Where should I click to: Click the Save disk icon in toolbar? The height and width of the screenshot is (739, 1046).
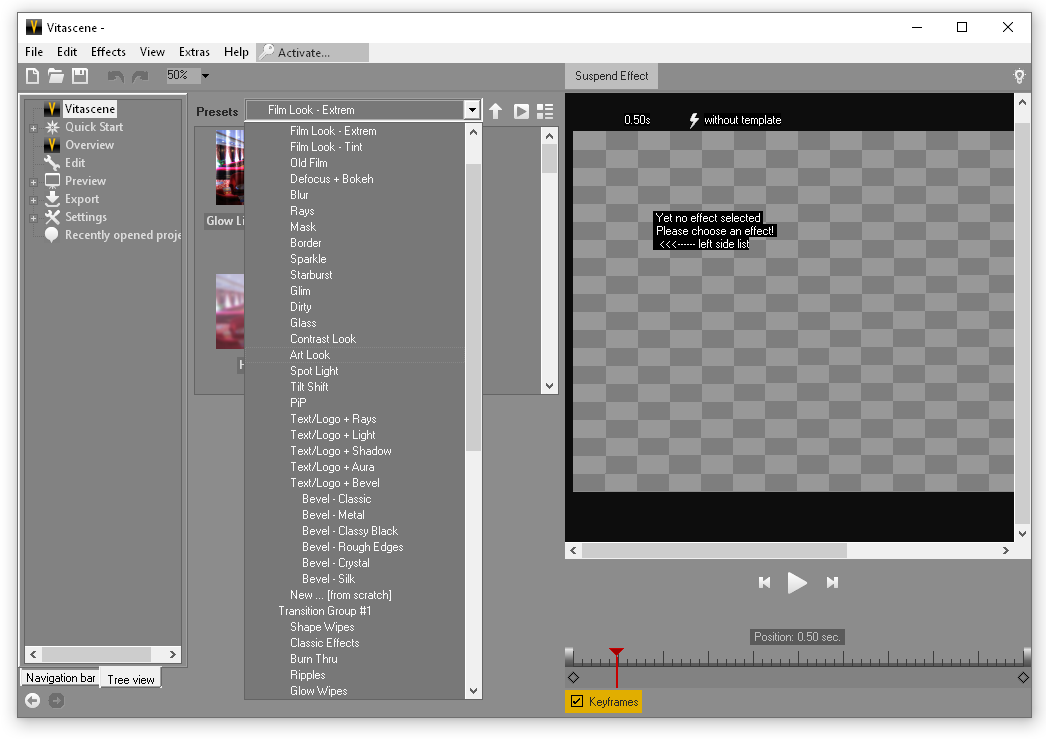point(80,76)
